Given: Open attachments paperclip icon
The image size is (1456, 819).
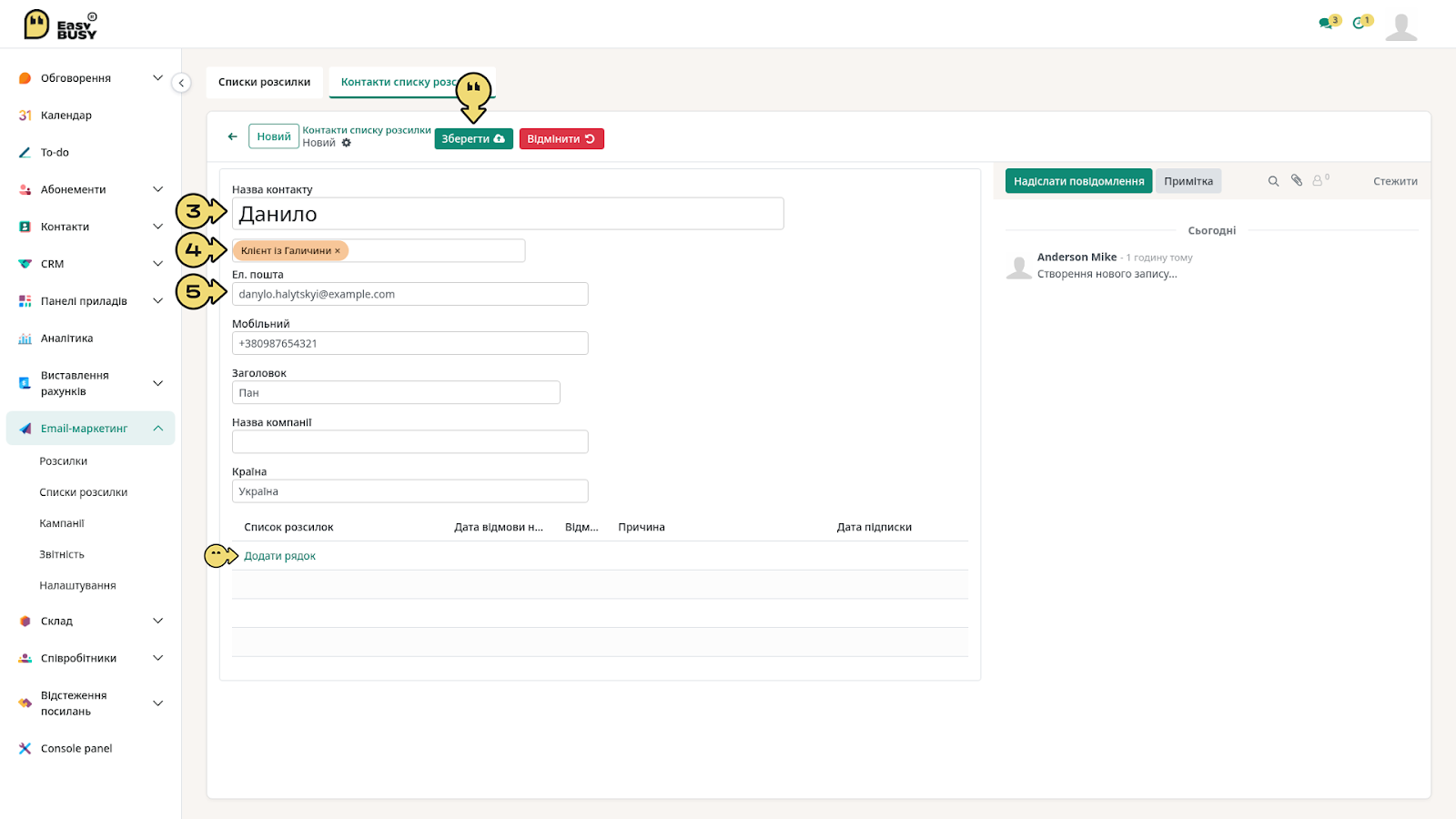Looking at the screenshot, I should click(x=1297, y=180).
